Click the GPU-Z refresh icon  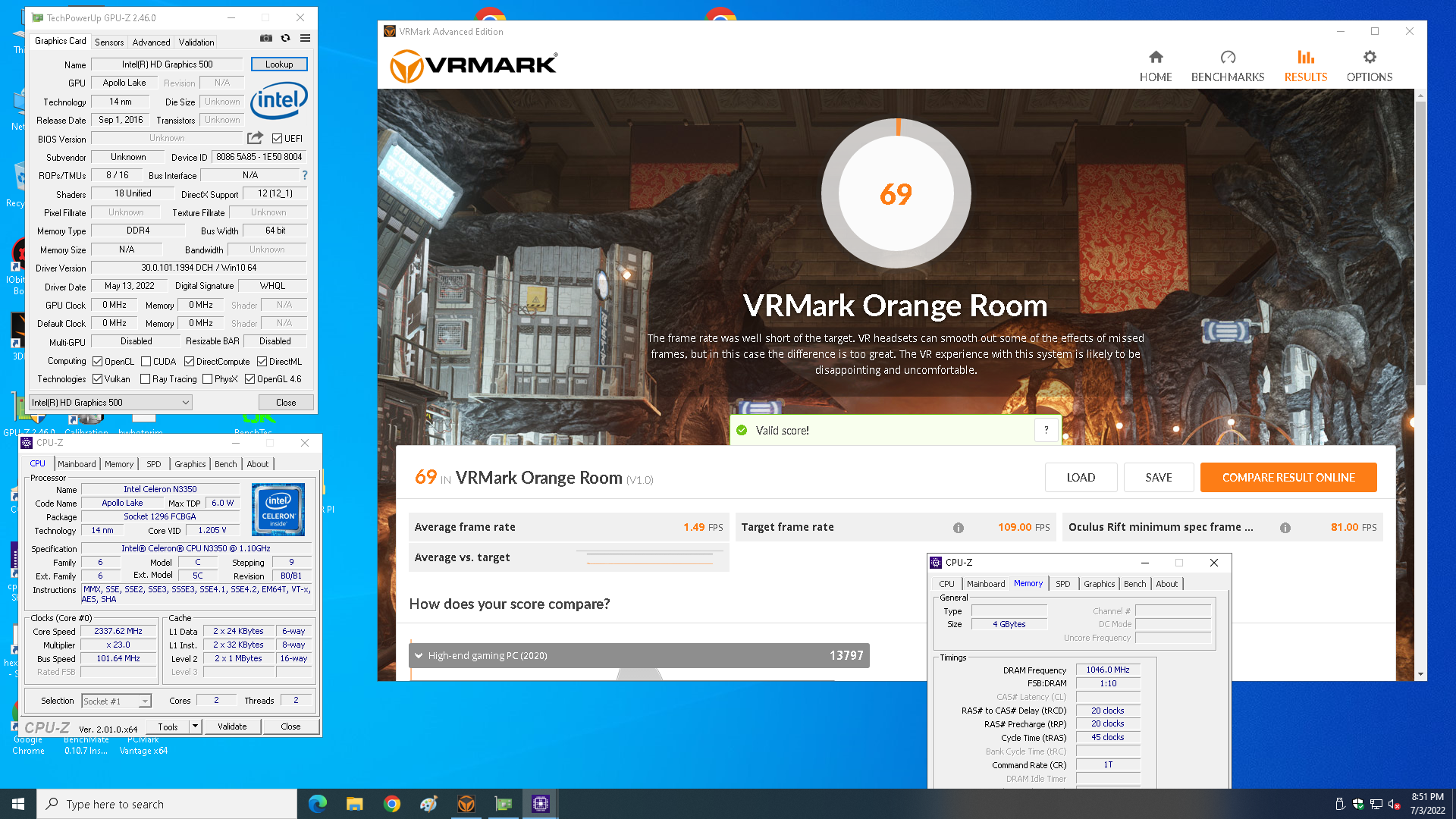(285, 38)
